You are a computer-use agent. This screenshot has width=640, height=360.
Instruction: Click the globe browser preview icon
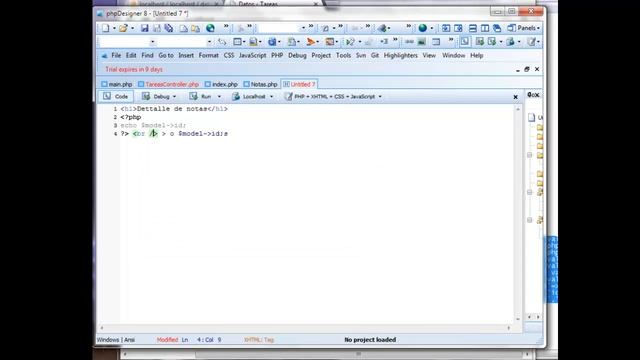[x=210, y=28]
